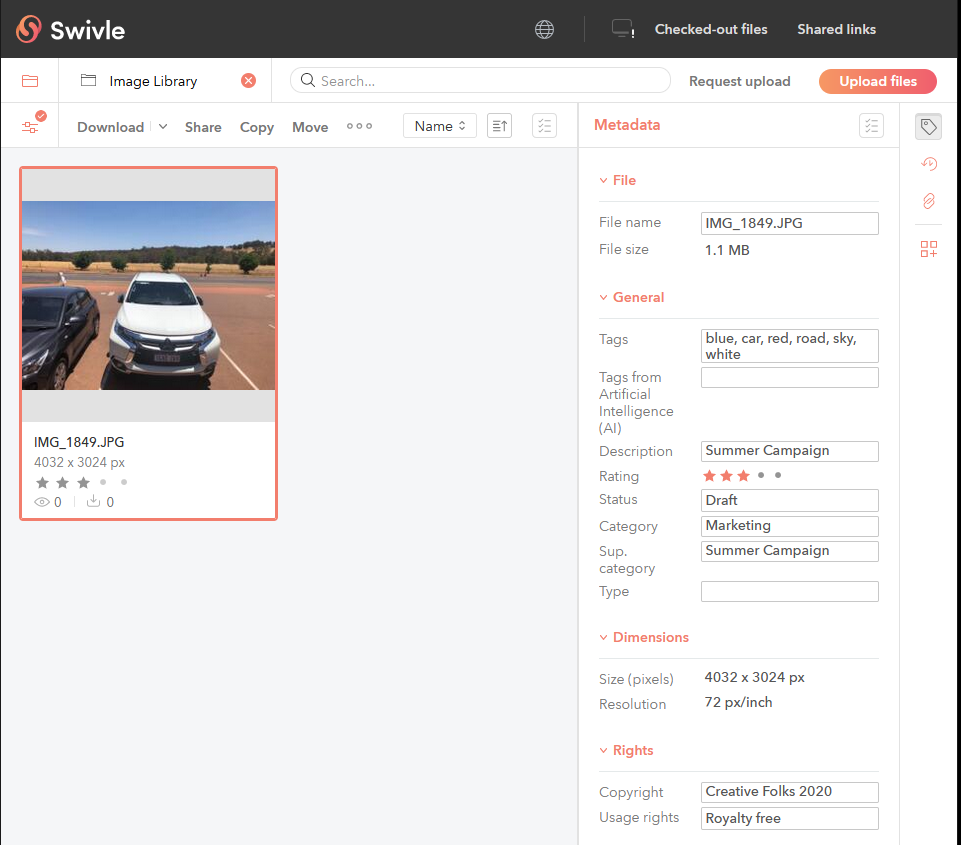This screenshot has width=961, height=845.
Task: Open the Usage rights field
Action: 789,818
